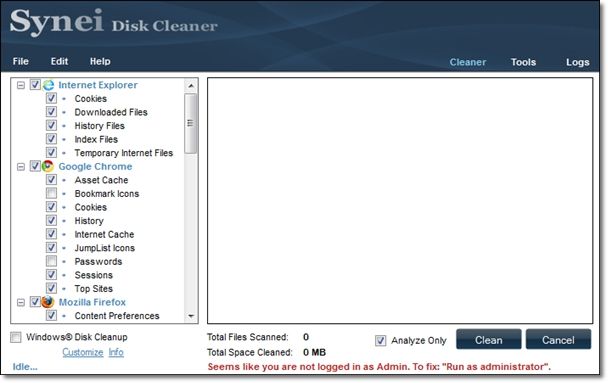This screenshot has height=383, width=608.
Task: Click the tree list scrollbar thumb
Action: pos(190,124)
